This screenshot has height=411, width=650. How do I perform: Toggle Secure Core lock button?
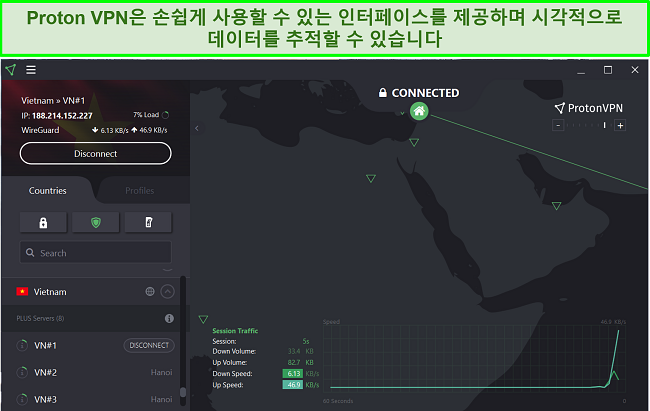click(43, 223)
